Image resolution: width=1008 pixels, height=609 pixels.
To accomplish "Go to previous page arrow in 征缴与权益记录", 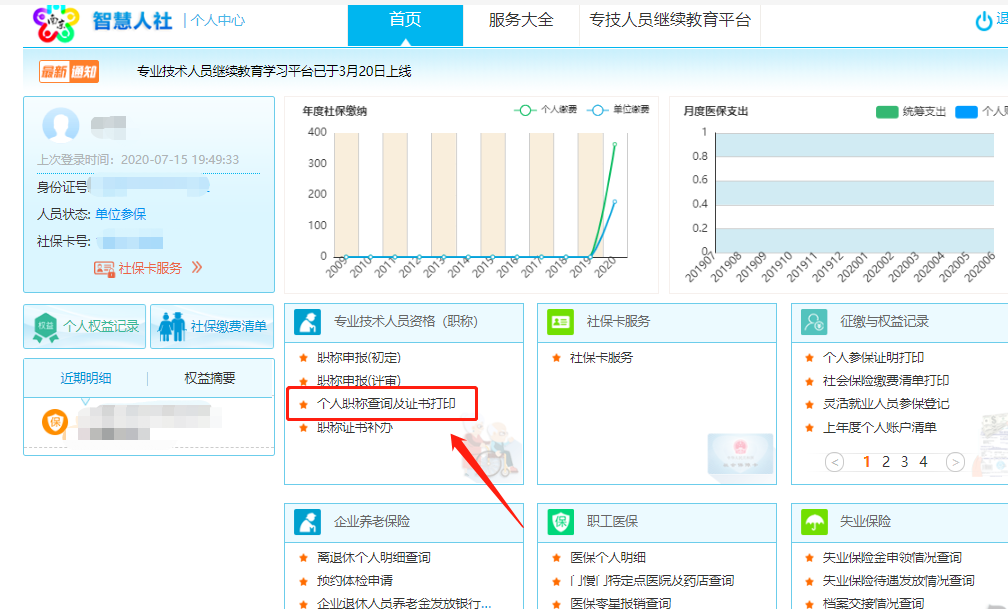I will coord(835,462).
